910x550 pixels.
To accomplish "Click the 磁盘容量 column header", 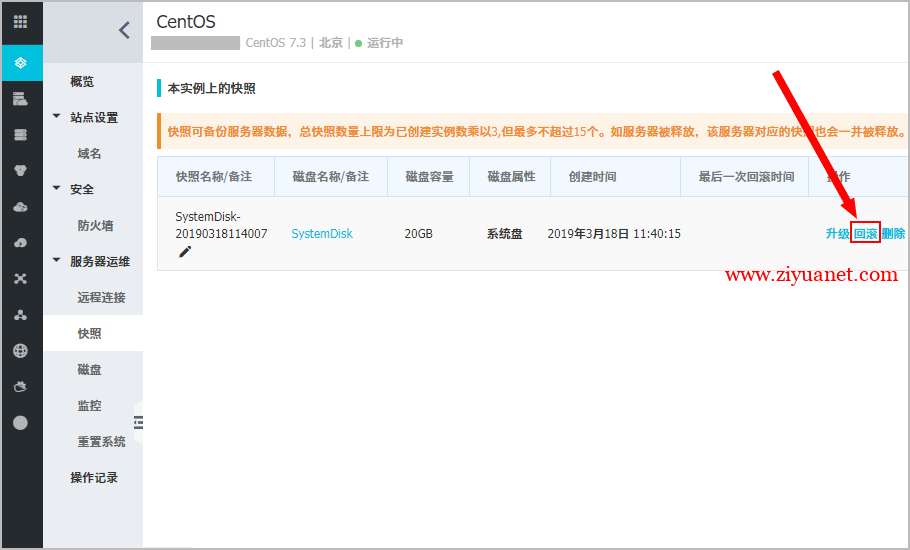I will pos(429,177).
